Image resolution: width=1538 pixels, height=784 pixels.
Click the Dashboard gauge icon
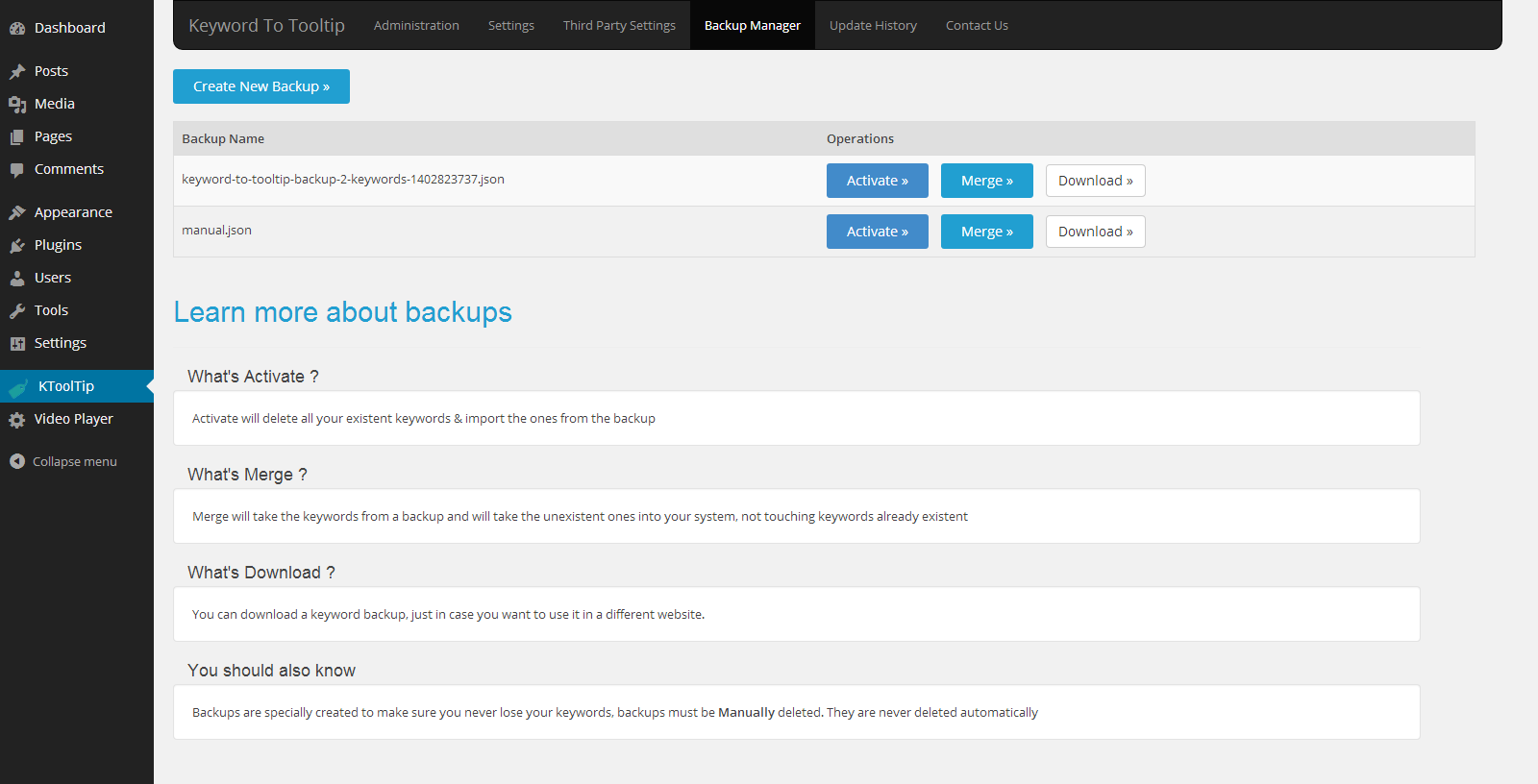pos(17,29)
